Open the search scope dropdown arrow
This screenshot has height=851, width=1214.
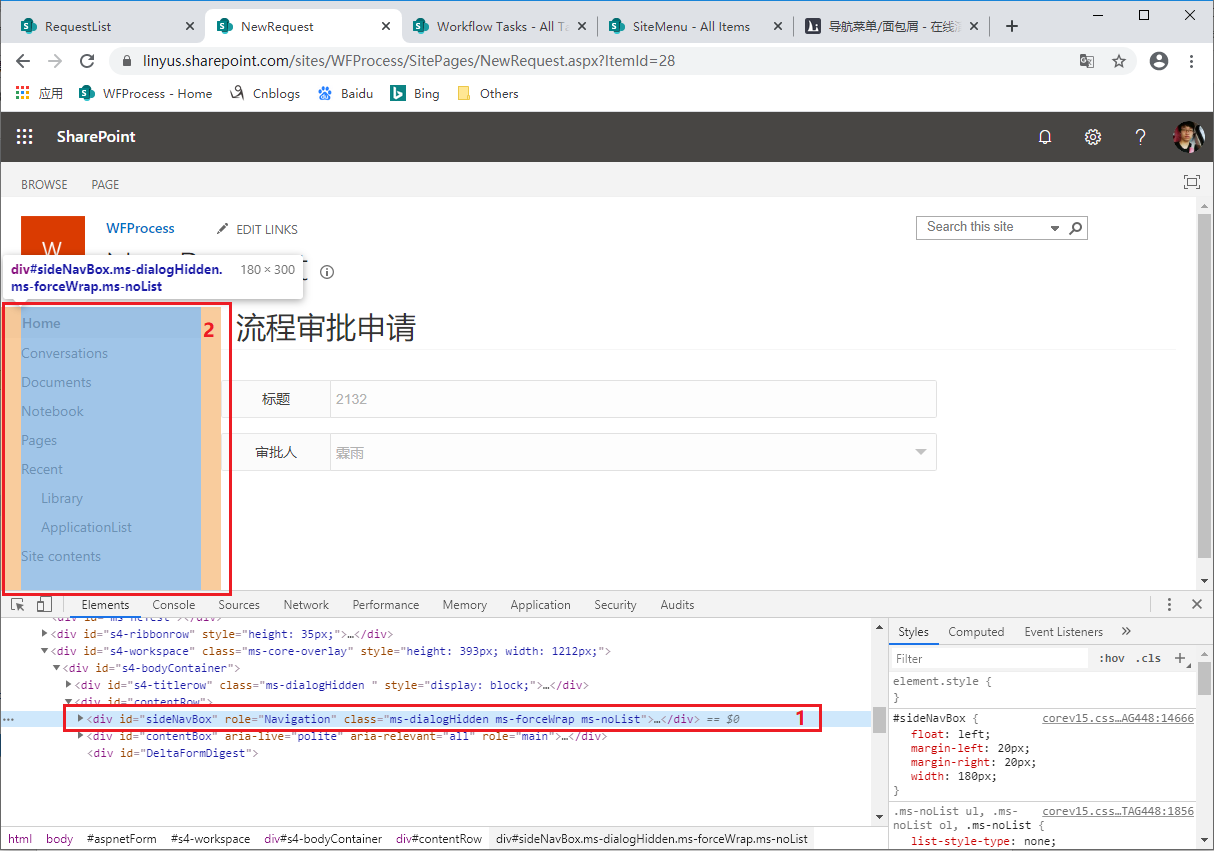click(x=1055, y=227)
